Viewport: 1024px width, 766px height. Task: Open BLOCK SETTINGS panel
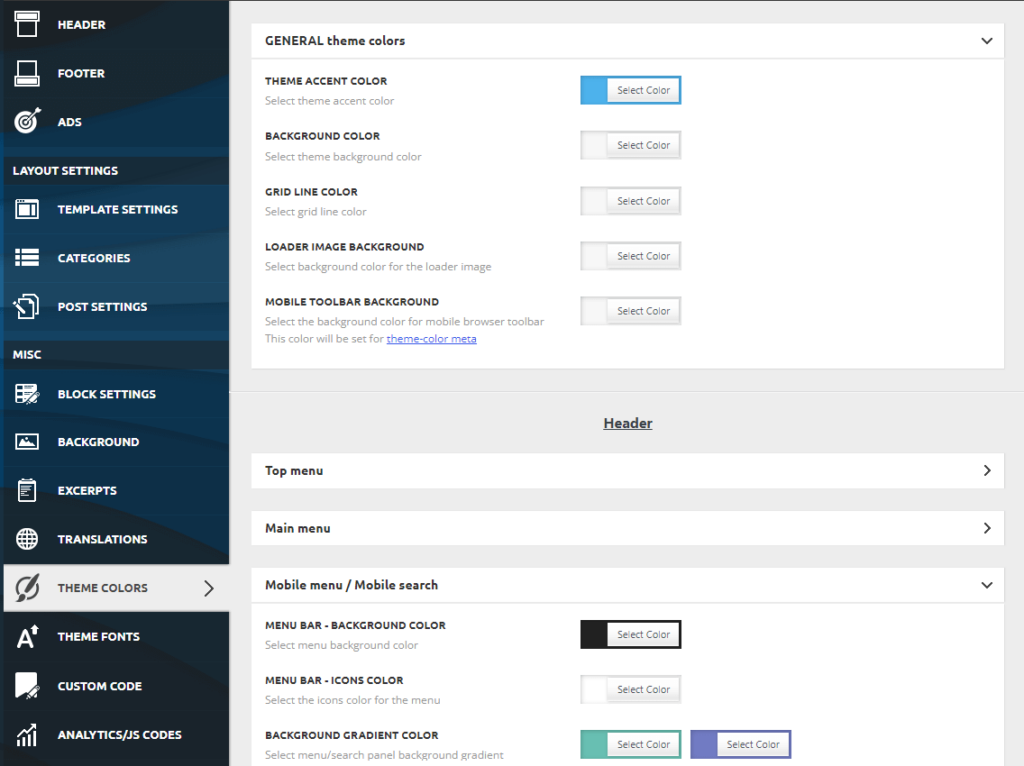116,394
